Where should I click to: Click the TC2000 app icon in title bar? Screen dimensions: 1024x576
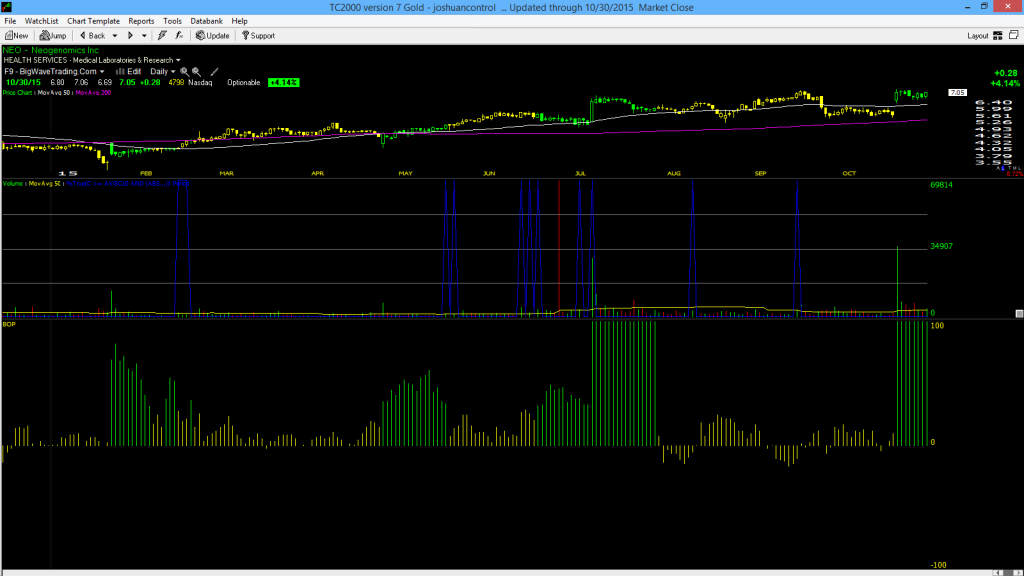click(7, 7)
